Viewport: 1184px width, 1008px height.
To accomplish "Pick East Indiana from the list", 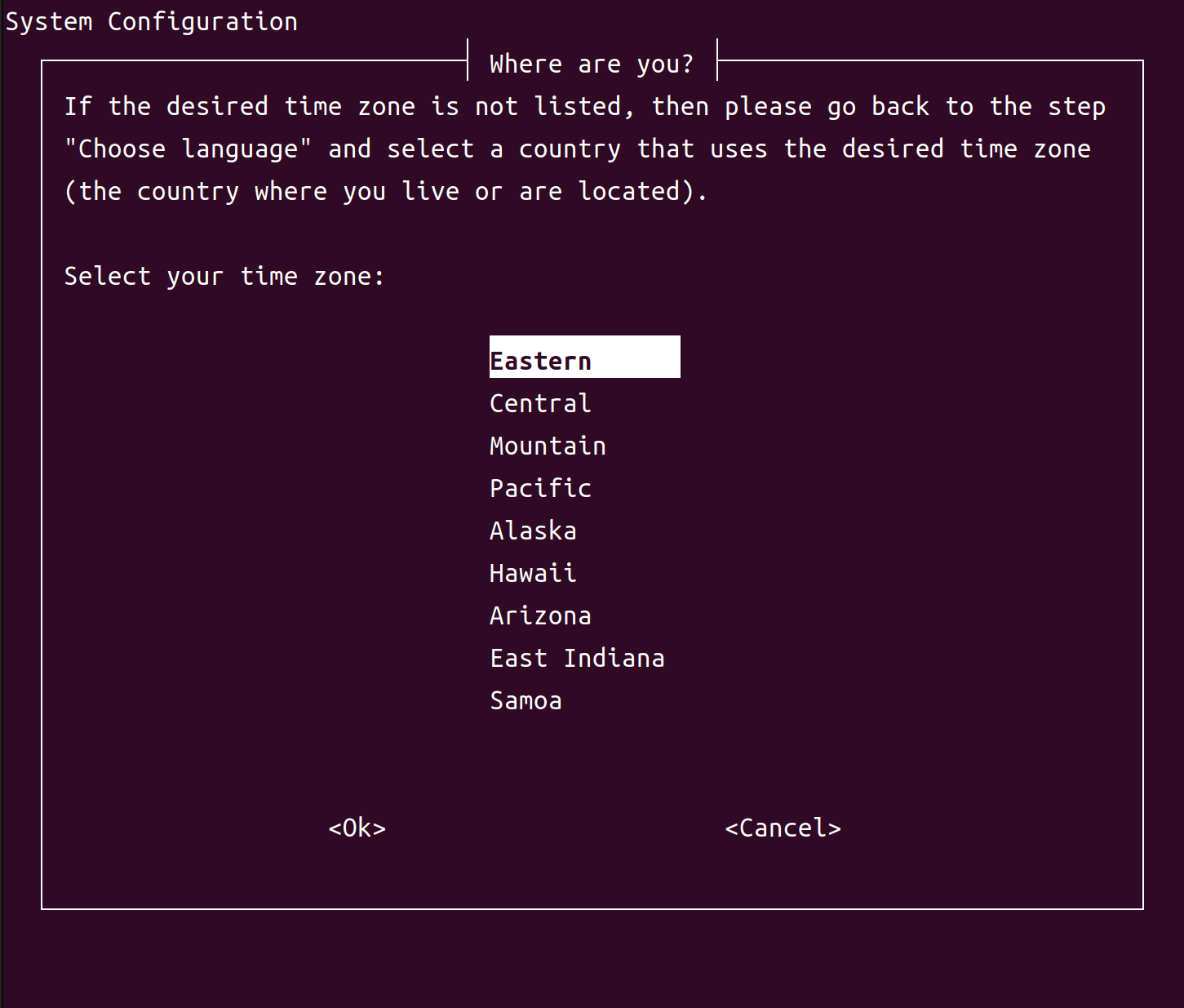I will 577,657.
